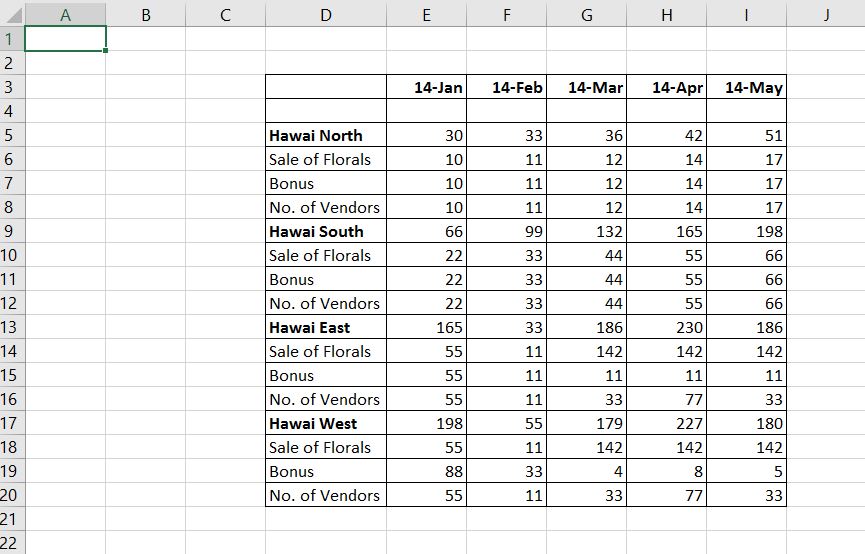
Task: Select the Hawai North cell
Action: coord(326,135)
